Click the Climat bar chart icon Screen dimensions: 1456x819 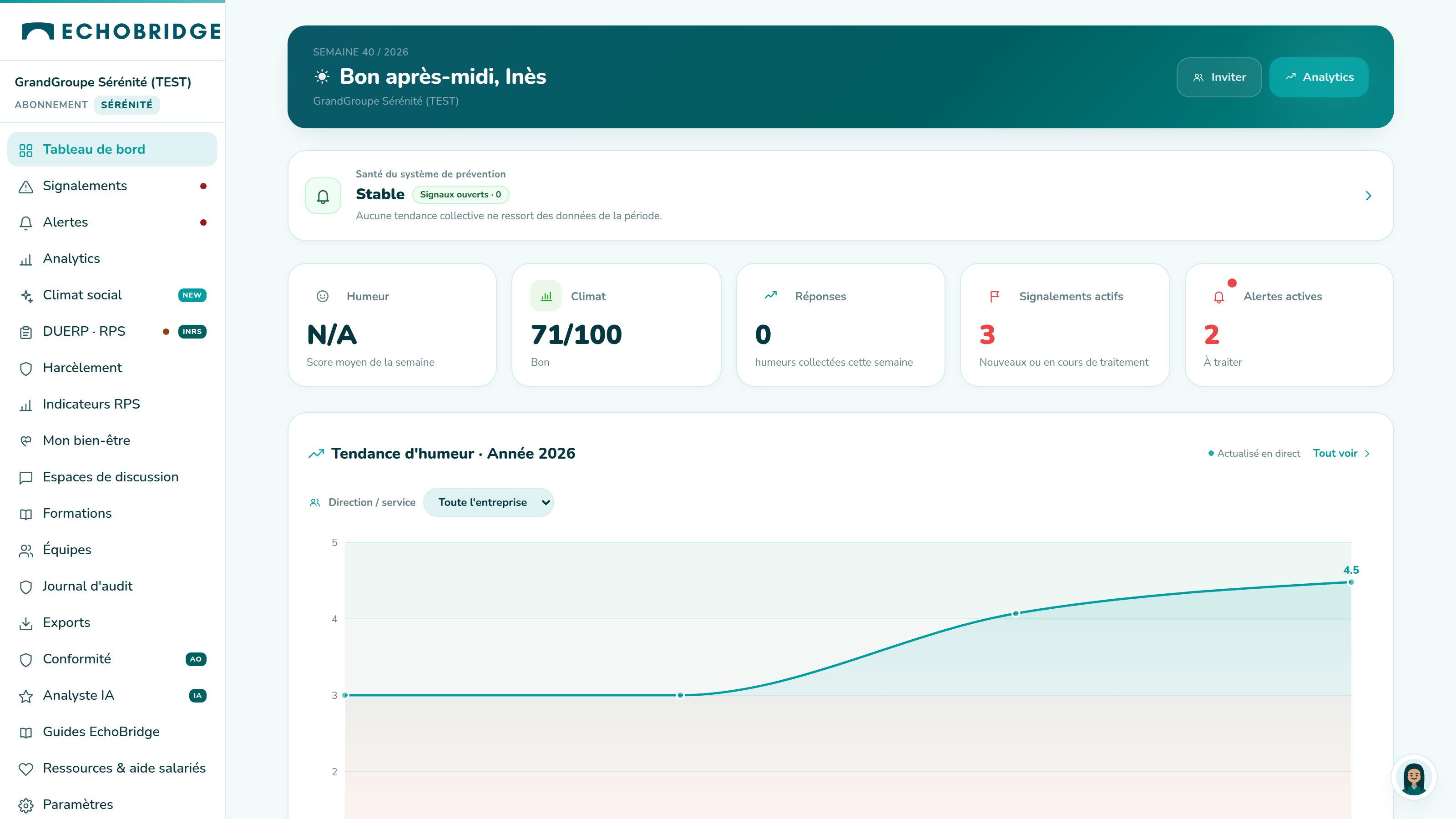[x=546, y=296]
